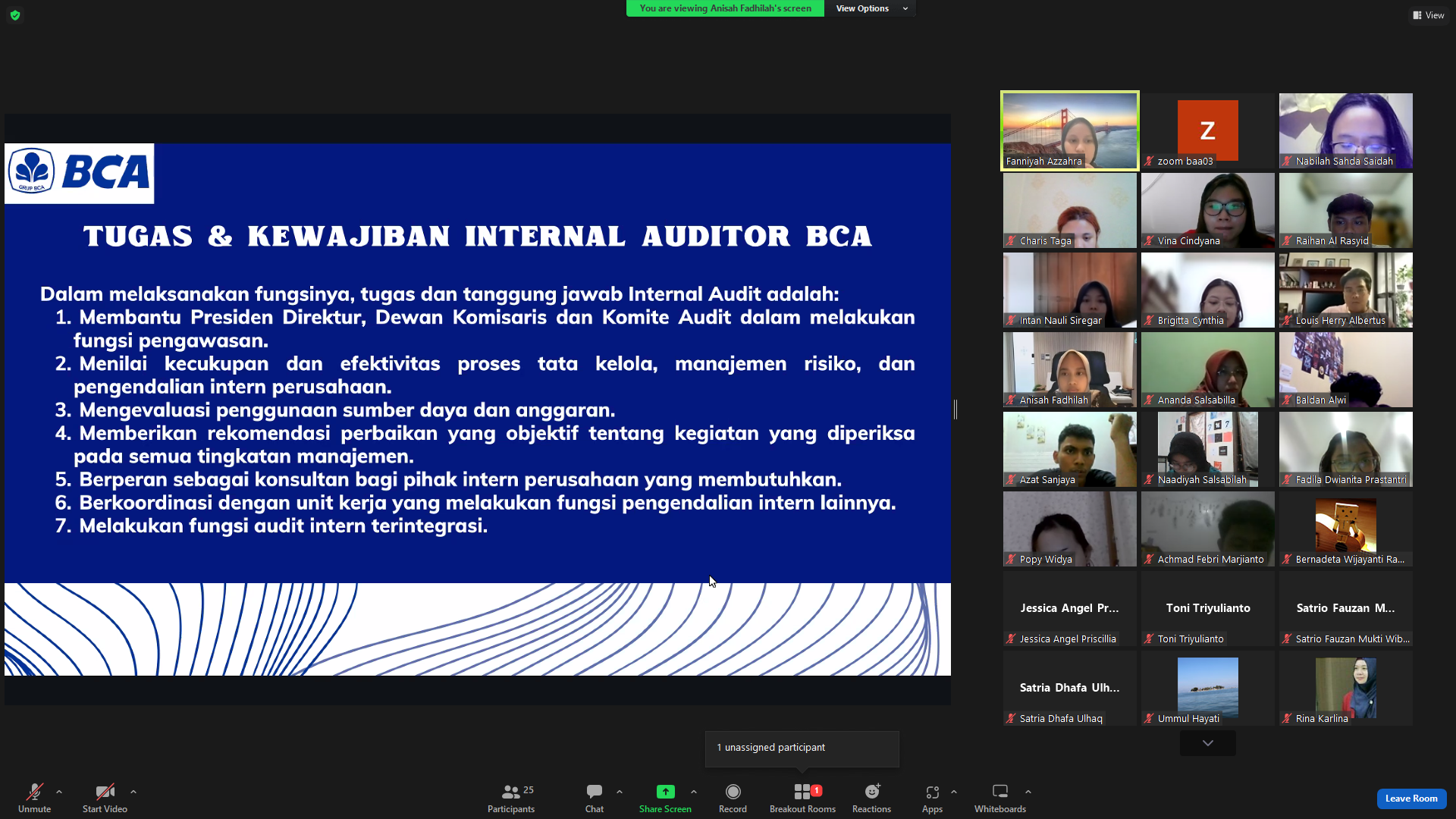Image resolution: width=1456 pixels, height=819 pixels.
Task: Click the unassigned participant tooltip
Action: click(x=802, y=748)
